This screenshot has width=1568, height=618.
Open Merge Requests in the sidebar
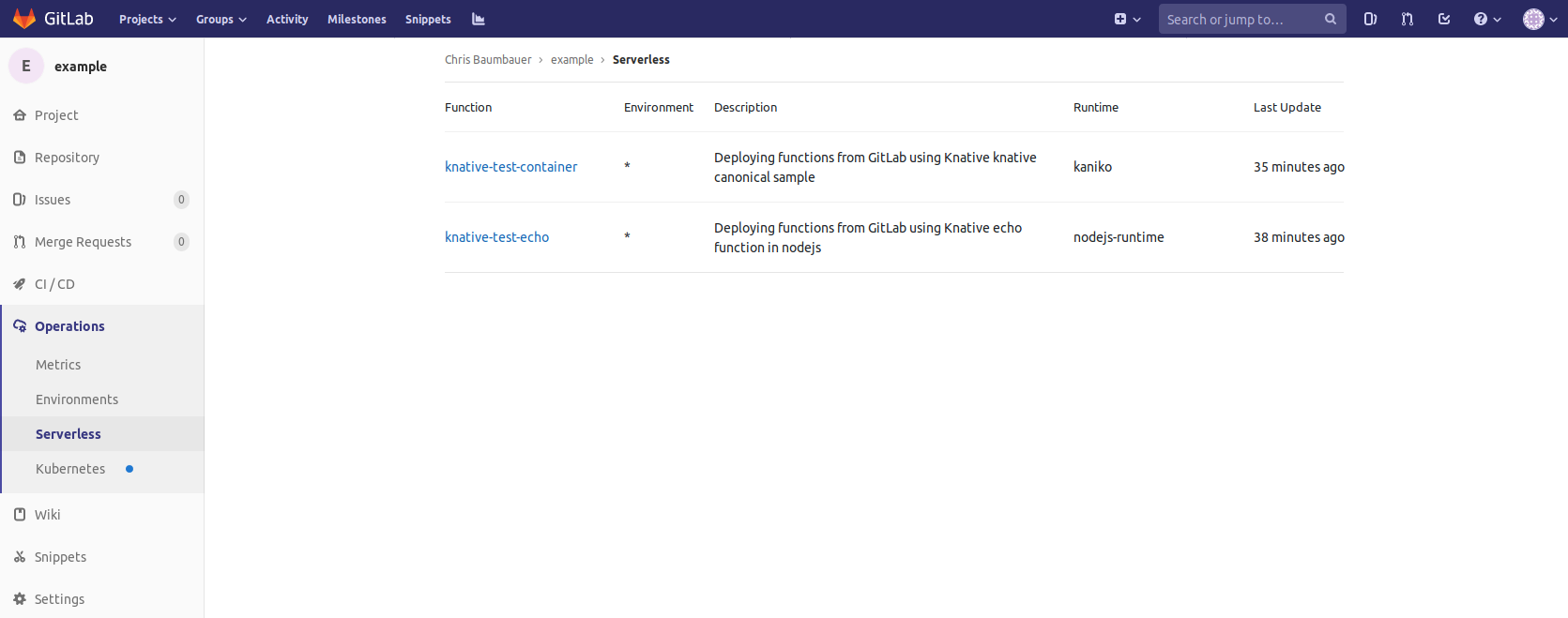[x=83, y=242]
